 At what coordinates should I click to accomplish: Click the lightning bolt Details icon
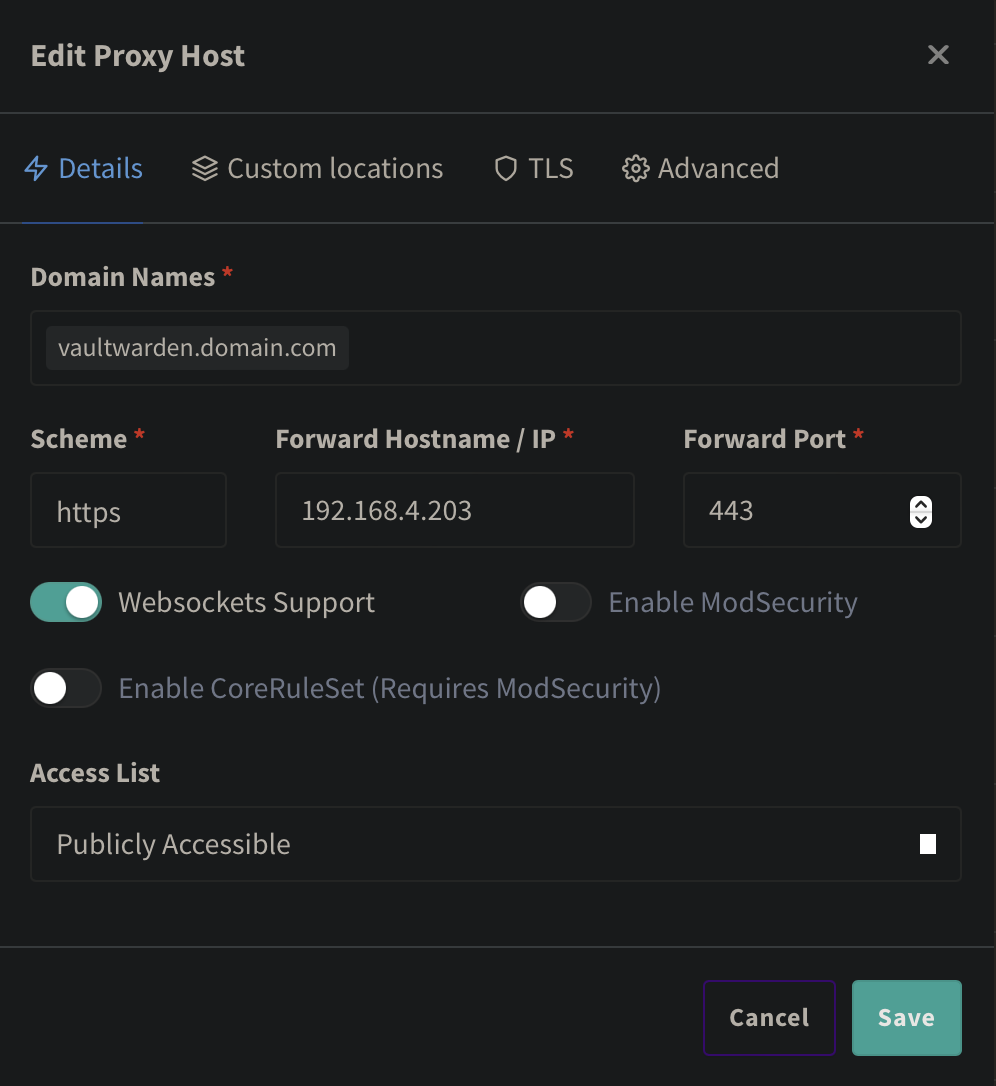coord(36,169)
